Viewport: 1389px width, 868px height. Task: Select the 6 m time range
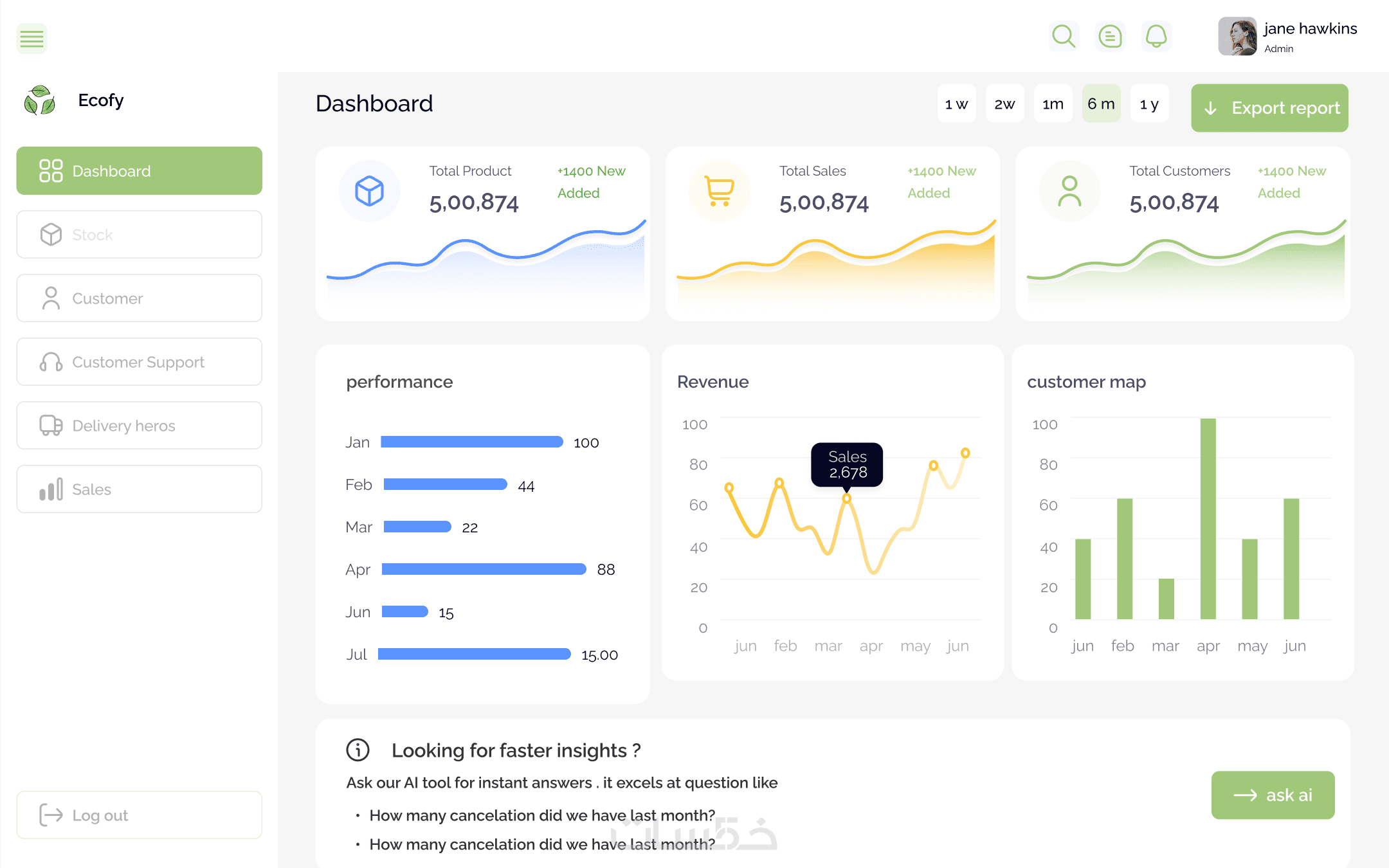click(x=1101, y=104)
